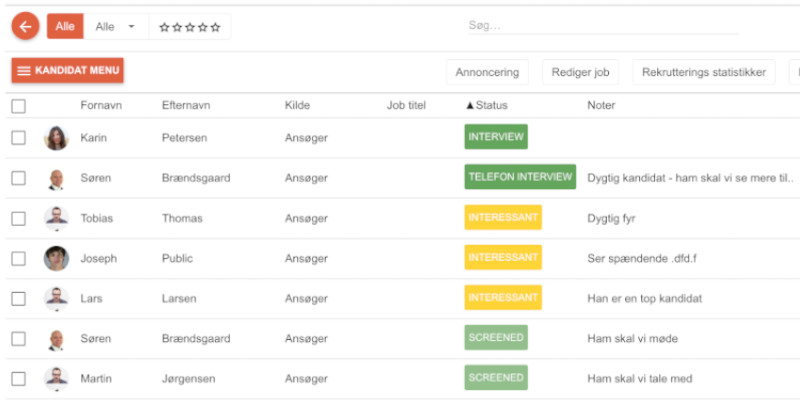The width and height of the screenshot is (800, 400).
Task: Click Joseph Public's avatar picture
Action: (x=56, y=258)
